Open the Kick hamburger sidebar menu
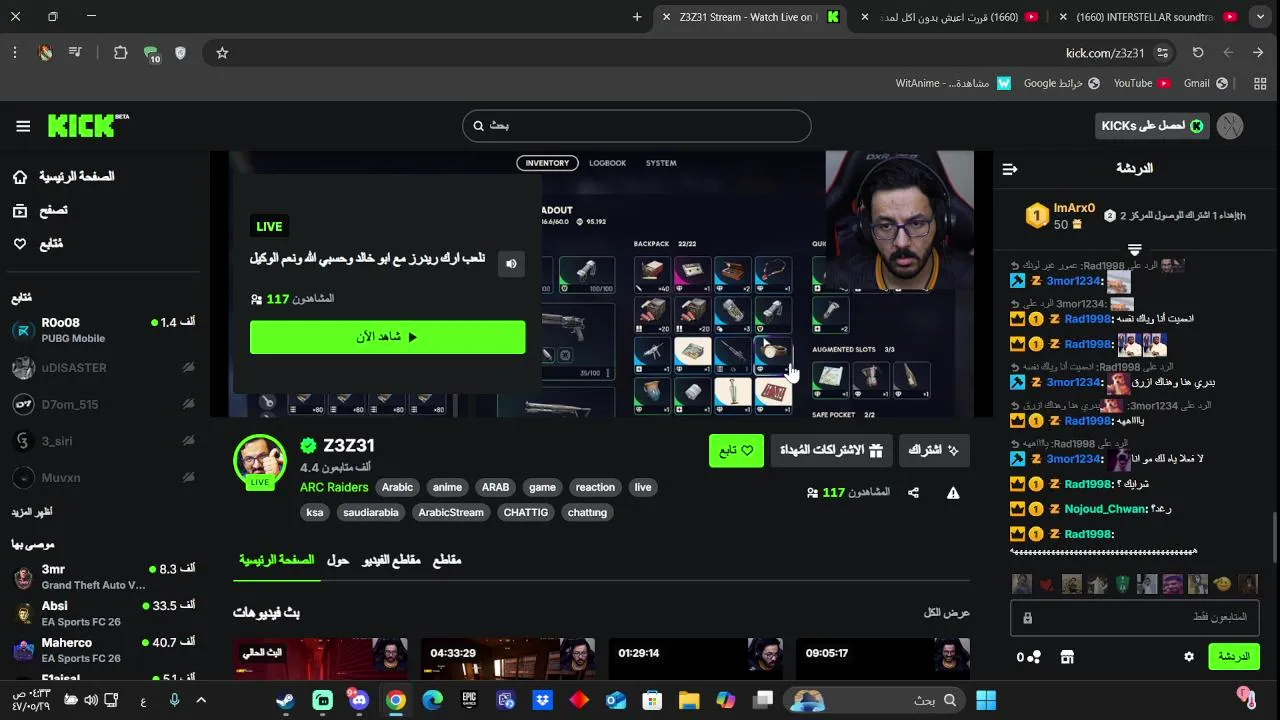1280x720 pixels. click(23, 126)
